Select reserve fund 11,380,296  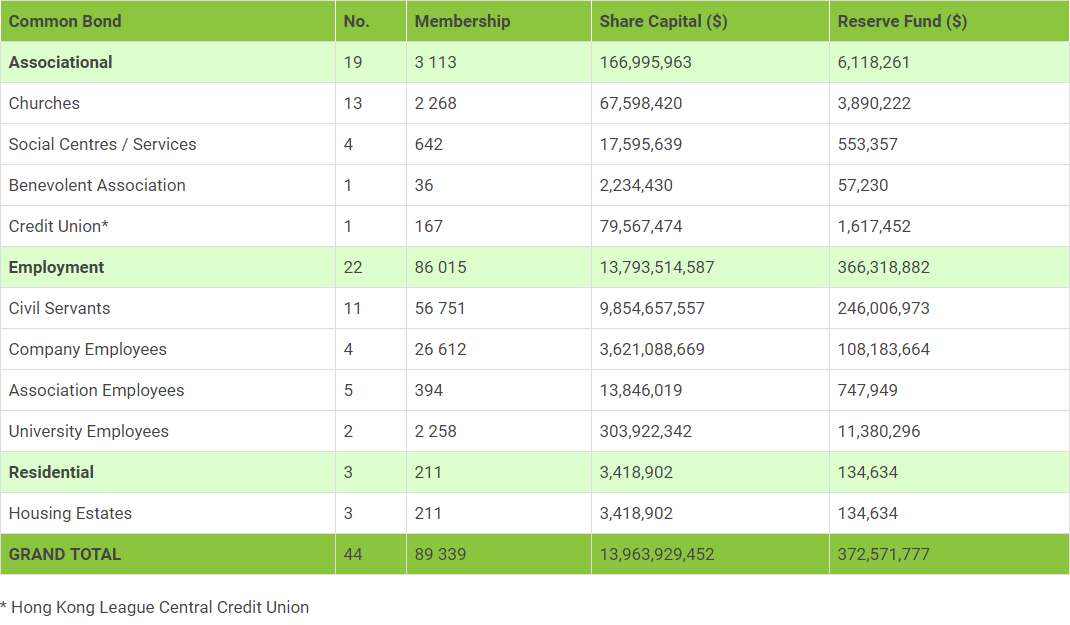[879, 431]
